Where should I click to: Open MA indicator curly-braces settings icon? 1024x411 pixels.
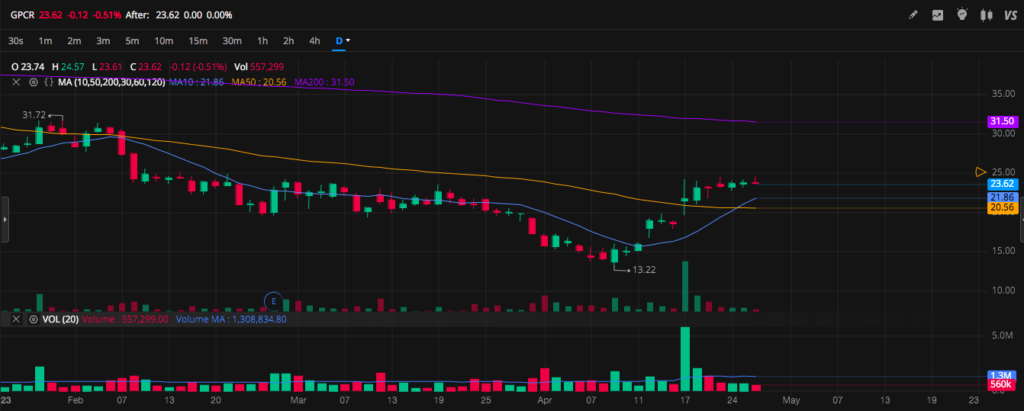pyautogui.click(x=46, y=82)
